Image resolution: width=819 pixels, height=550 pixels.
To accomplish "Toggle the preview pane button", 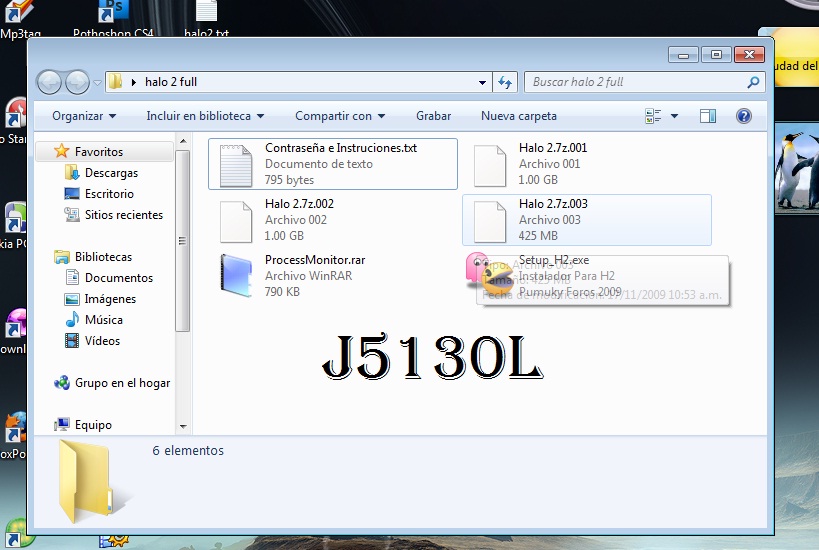I will [x=708, y=116].
